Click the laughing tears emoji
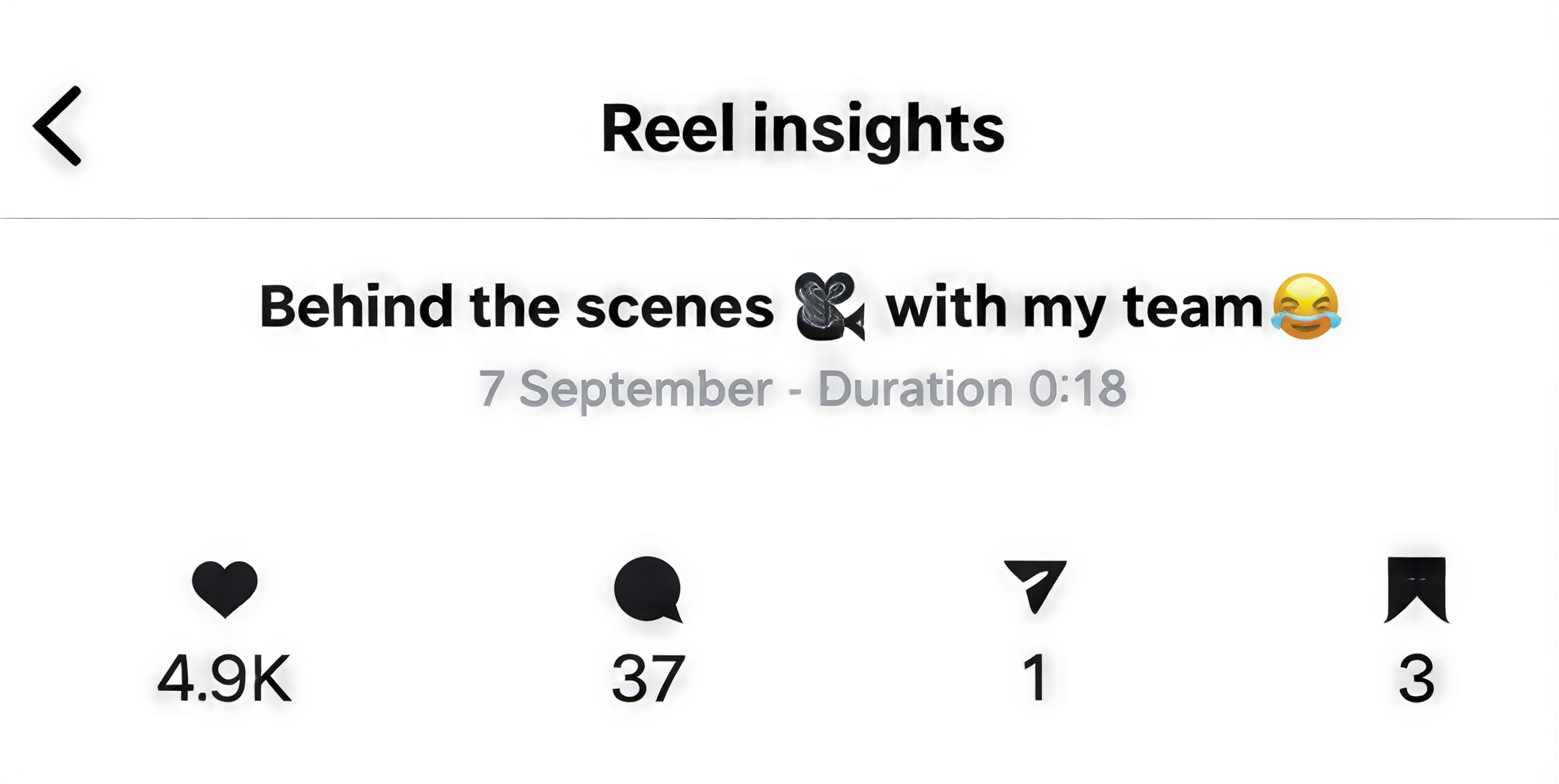 (x=1305, y=307)
